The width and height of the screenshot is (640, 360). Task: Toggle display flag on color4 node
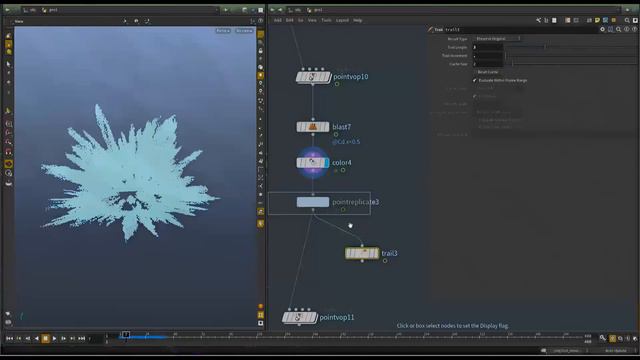pyautogui.click(x=327, y=163)
